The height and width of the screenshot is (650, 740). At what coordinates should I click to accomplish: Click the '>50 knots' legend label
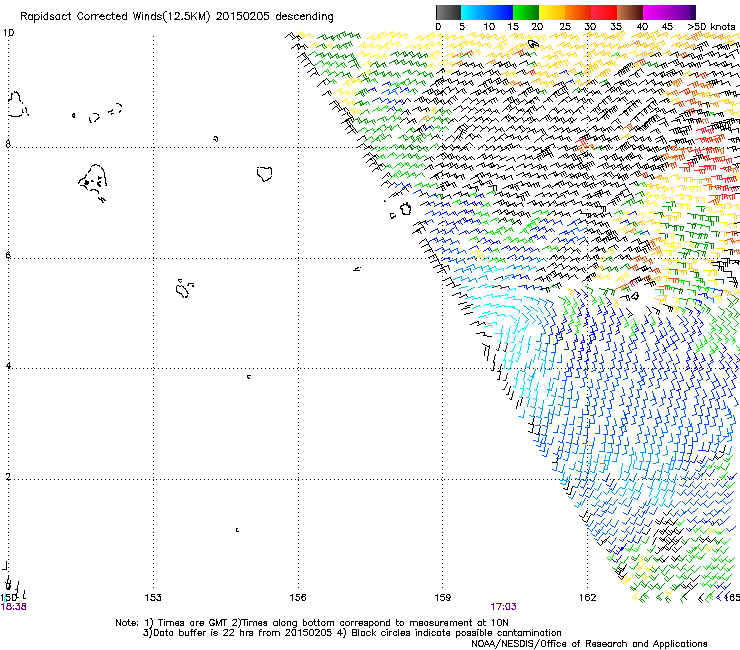point(711,27)
